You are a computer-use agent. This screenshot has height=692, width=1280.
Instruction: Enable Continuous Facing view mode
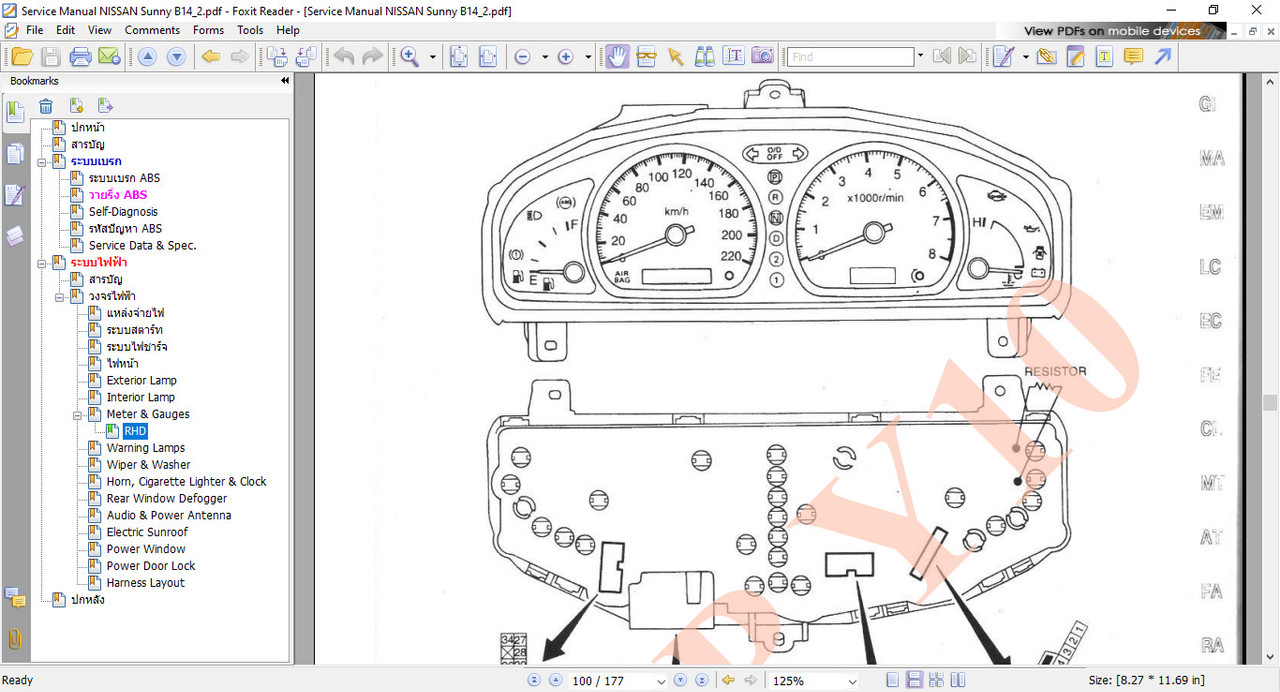click(x=936, y=680)
